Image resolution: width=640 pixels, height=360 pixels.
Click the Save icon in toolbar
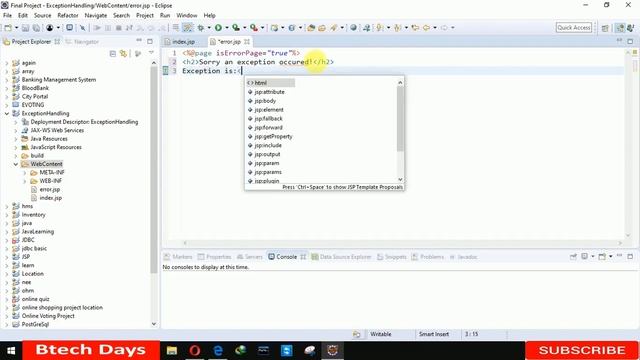coord(25,28)
